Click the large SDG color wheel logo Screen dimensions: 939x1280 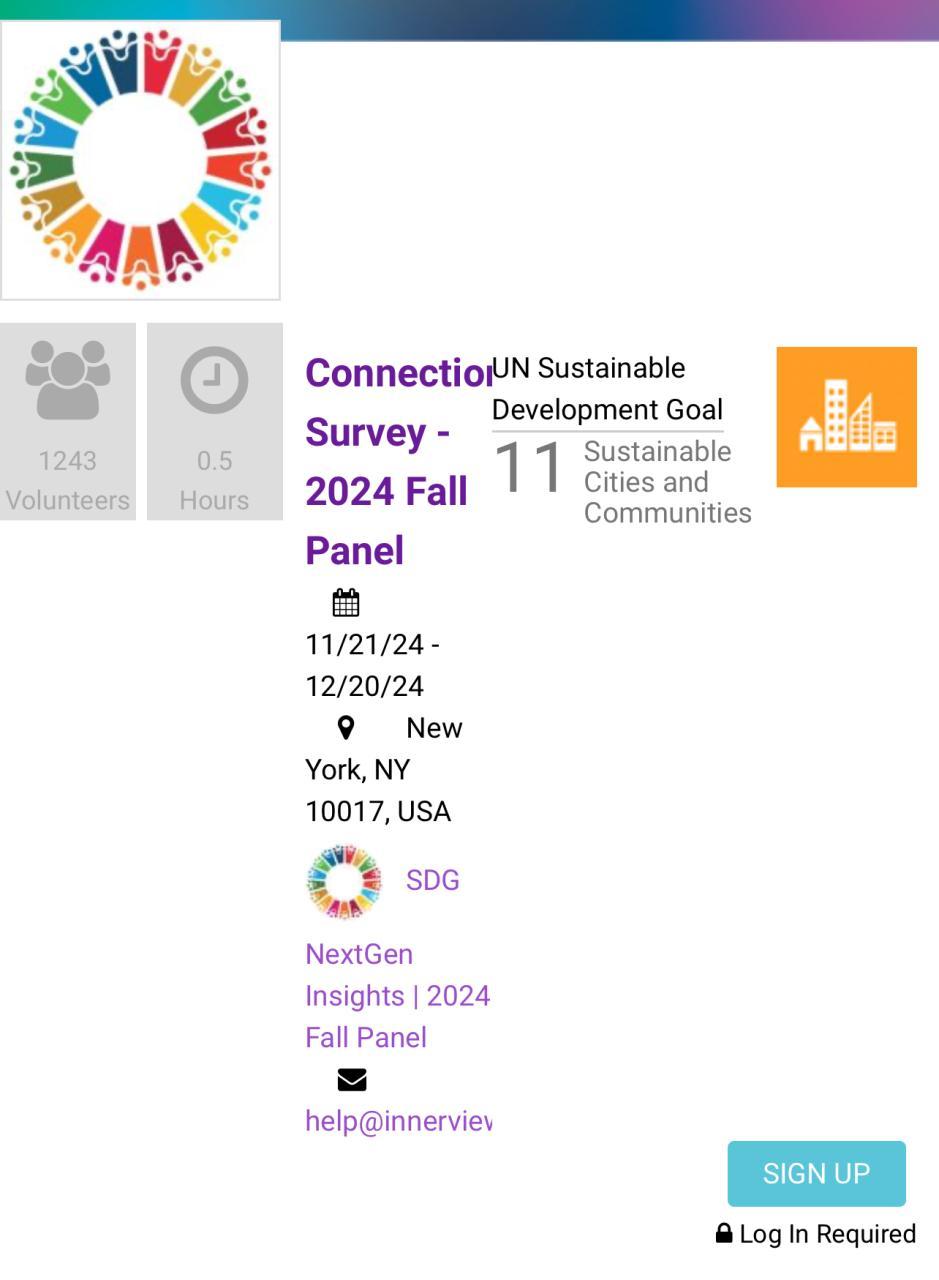tap(140, 160)
